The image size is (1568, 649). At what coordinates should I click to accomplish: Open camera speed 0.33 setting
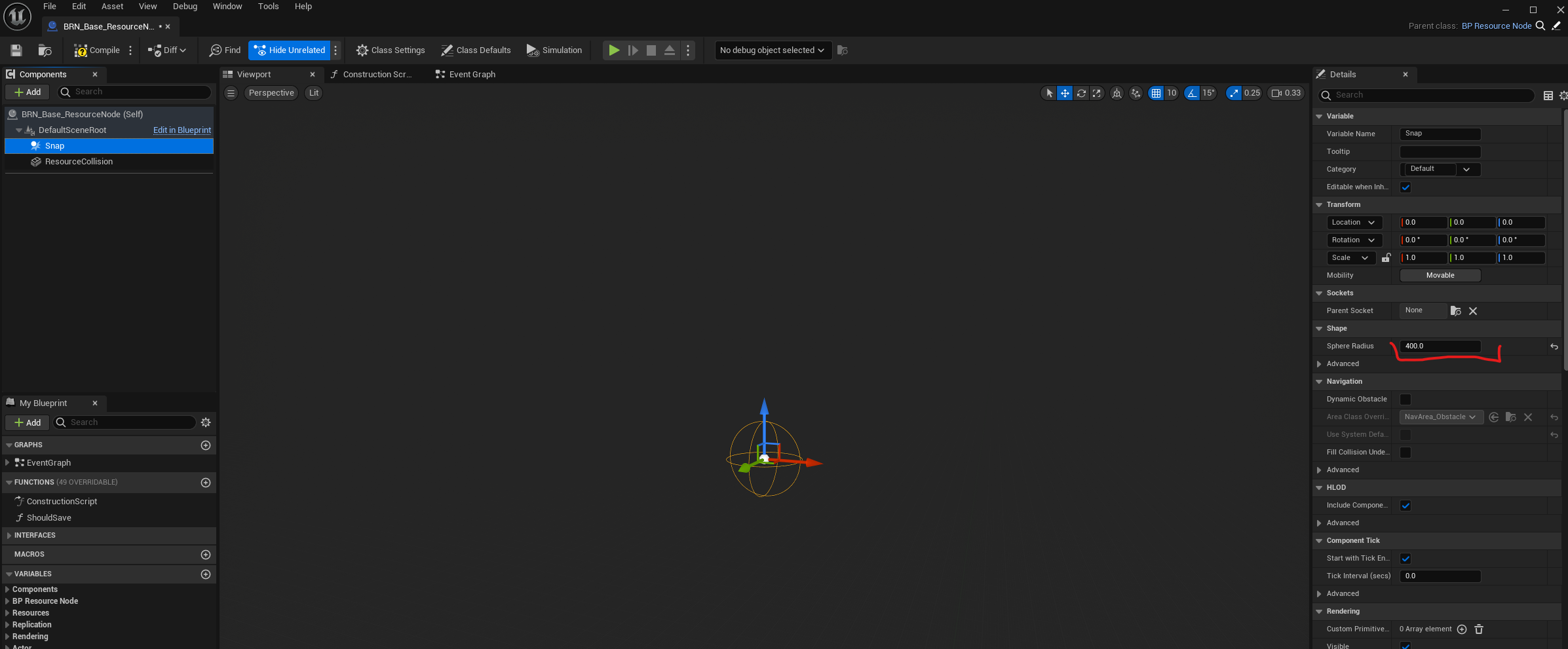(x=1286, y=93)
